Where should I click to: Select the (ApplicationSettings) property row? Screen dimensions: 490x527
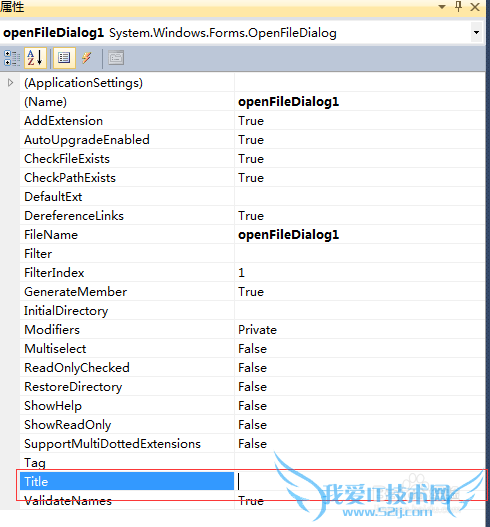coord(127,83)
